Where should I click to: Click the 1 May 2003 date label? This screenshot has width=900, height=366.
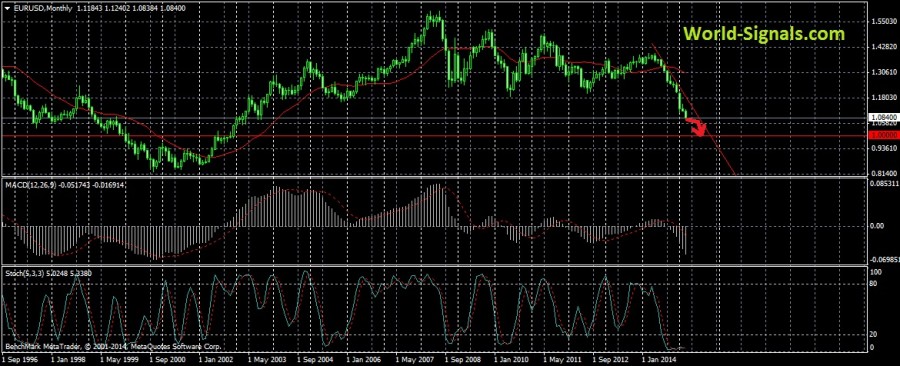[x=265, y=359]
